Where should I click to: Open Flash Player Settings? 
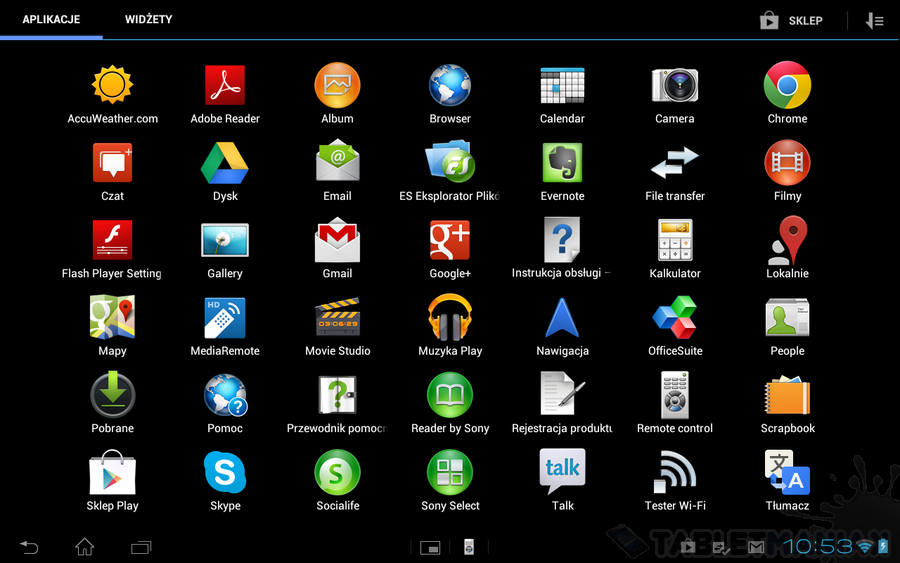[112, 240]
